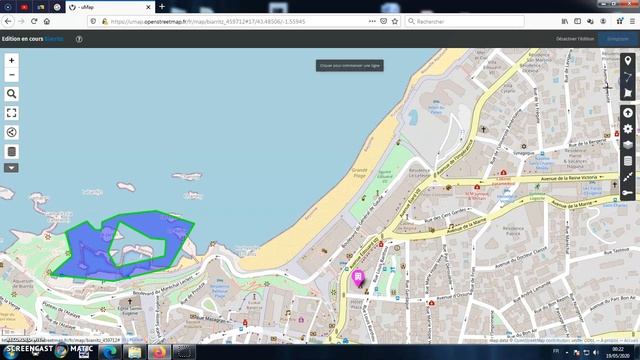Screen dimensions: 640x360
Task: Zoom out the map with the minus button
Action: tap(11, 75)
